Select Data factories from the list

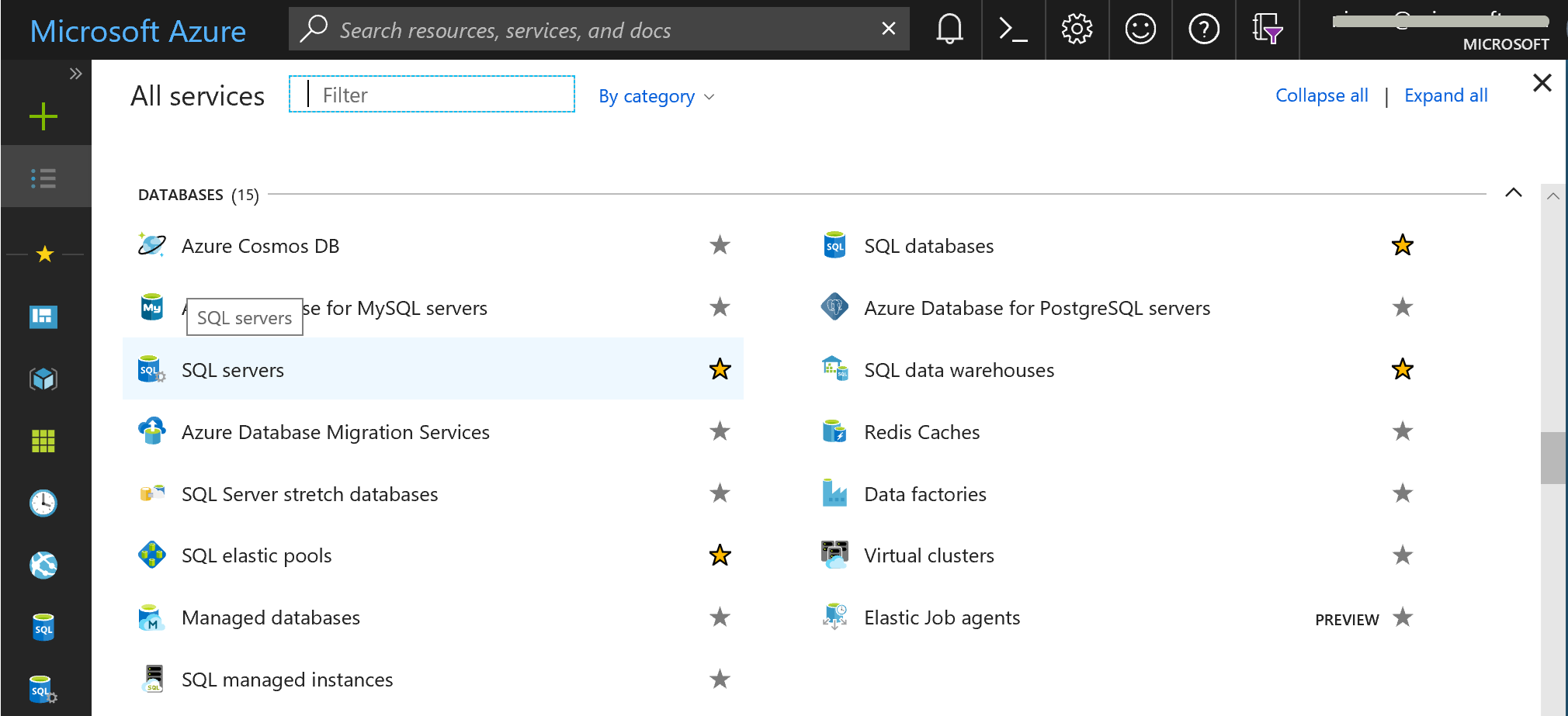click(924, 494)
